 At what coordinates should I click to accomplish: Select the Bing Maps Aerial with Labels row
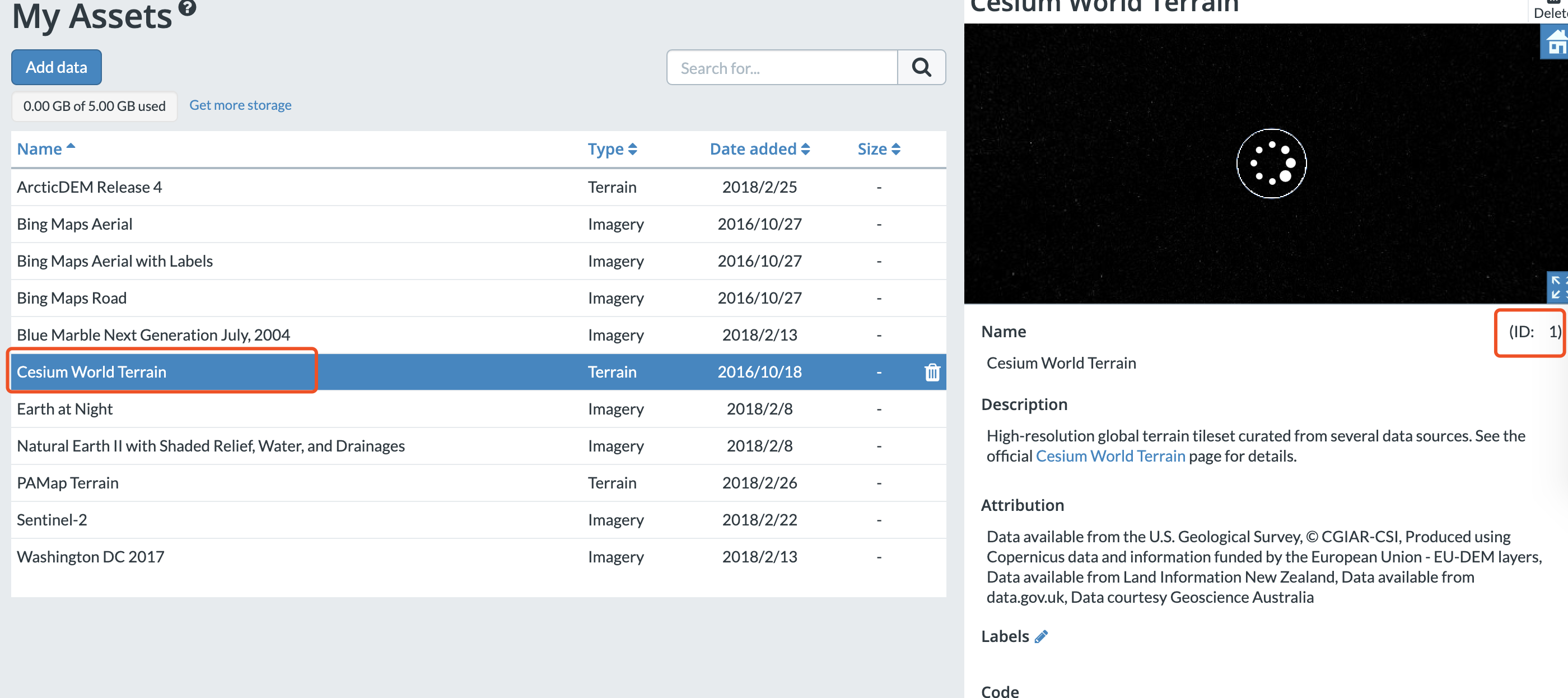[x=114, y=260]
